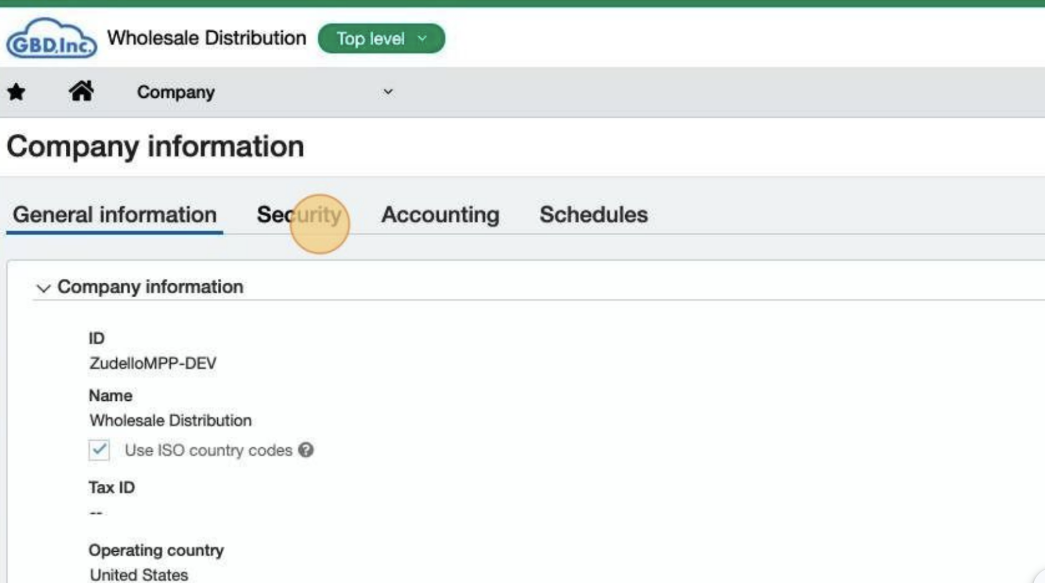Open the Accounting tab

(x=440, y=215)
